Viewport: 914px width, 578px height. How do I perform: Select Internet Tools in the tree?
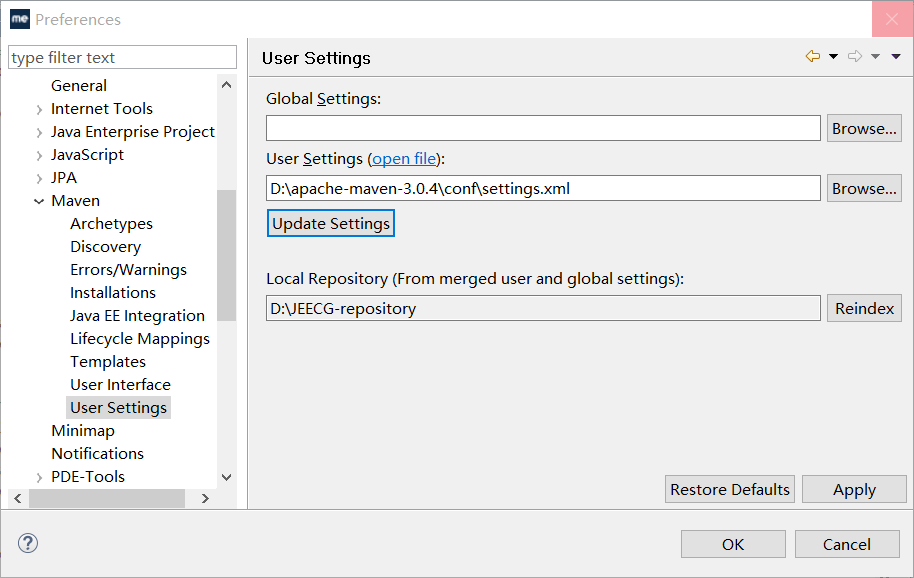coord(101,109)
